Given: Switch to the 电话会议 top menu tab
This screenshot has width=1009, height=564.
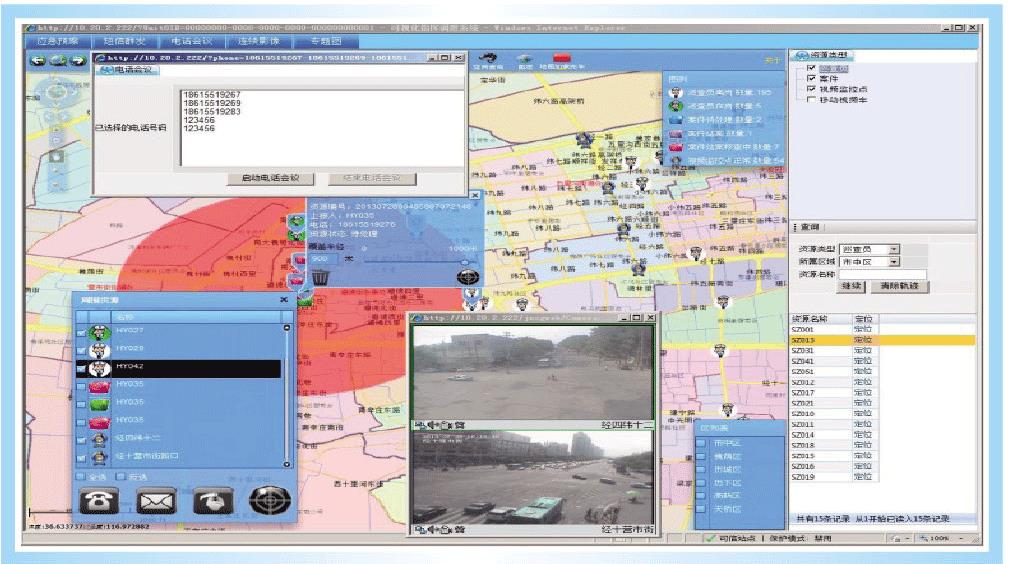Looking at the screenshot, I should coord(191,41).
